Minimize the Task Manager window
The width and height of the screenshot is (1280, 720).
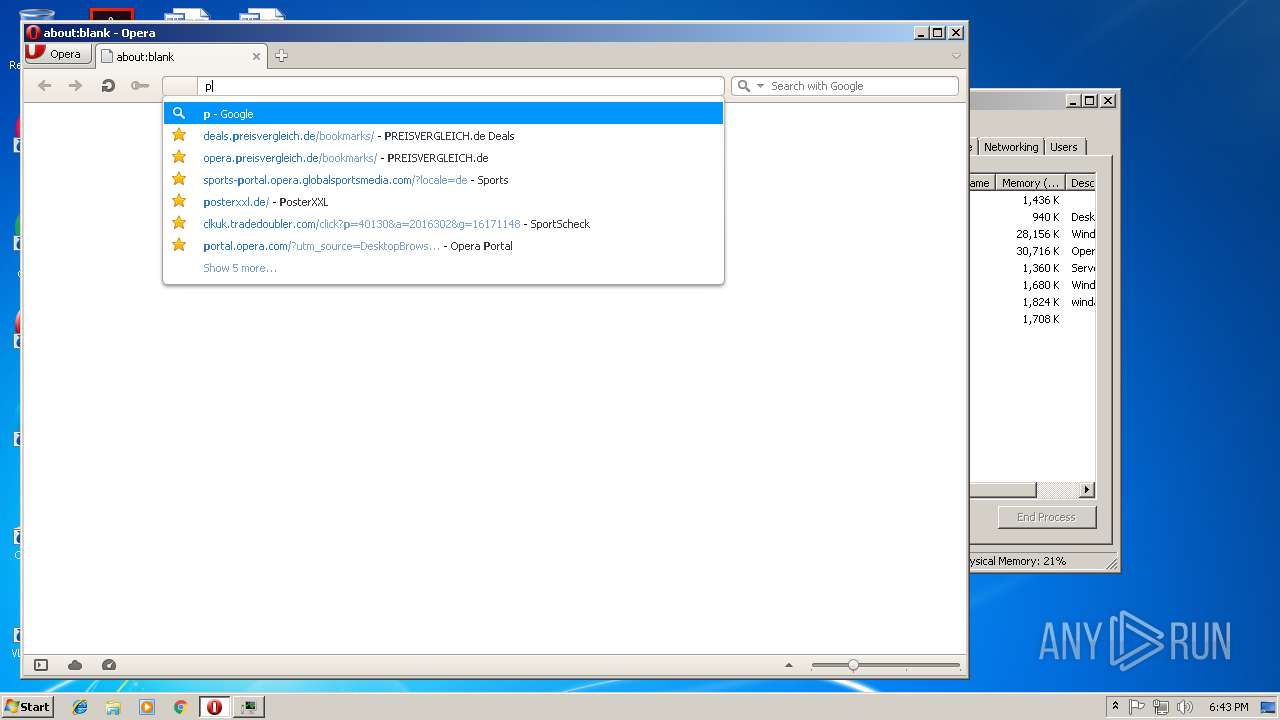pyautogui.click(x=1072, y=101)
